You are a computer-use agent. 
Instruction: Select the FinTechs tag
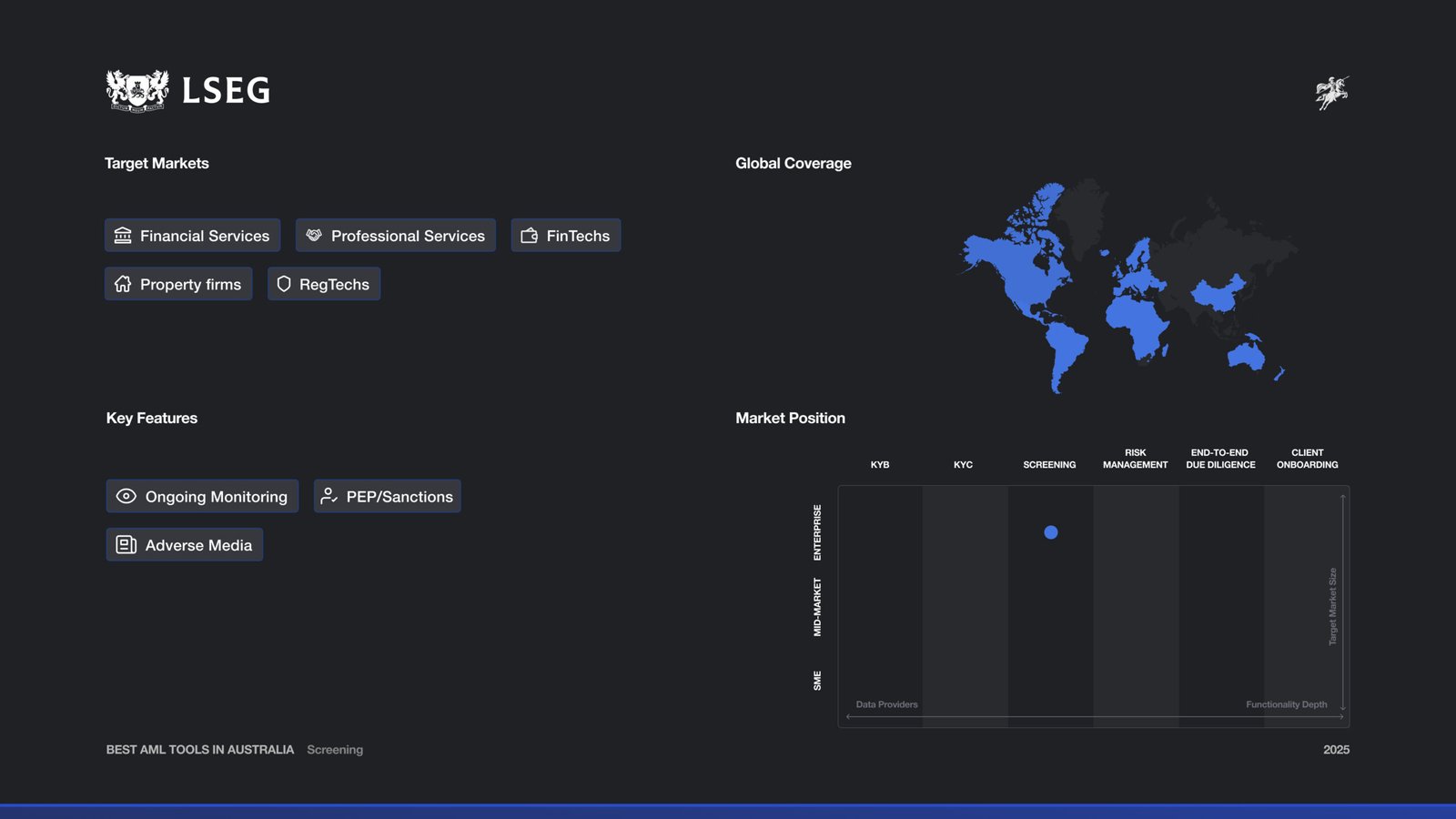coord(566,236)
